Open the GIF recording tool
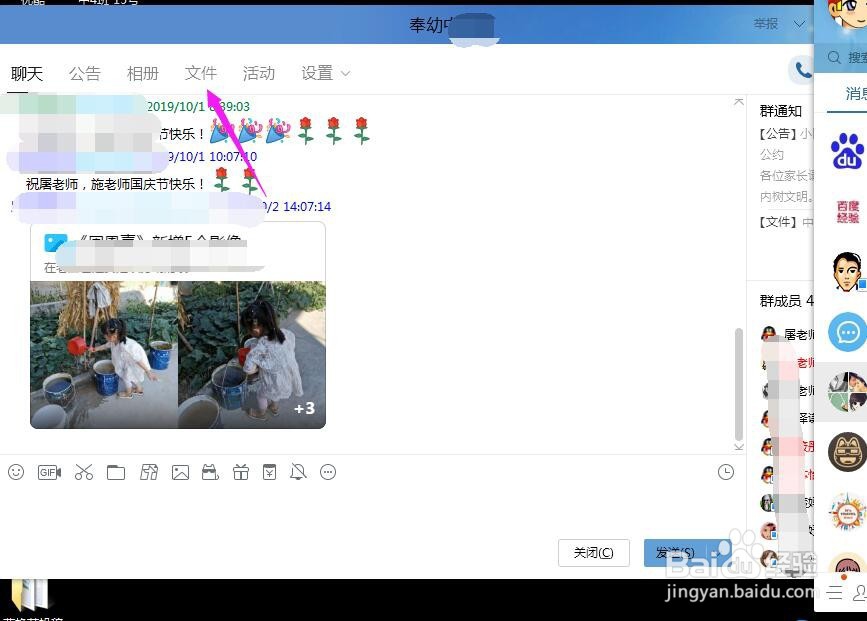Viewport: 867px width, 621px height. pyautogui.click(x=49, y=472)
